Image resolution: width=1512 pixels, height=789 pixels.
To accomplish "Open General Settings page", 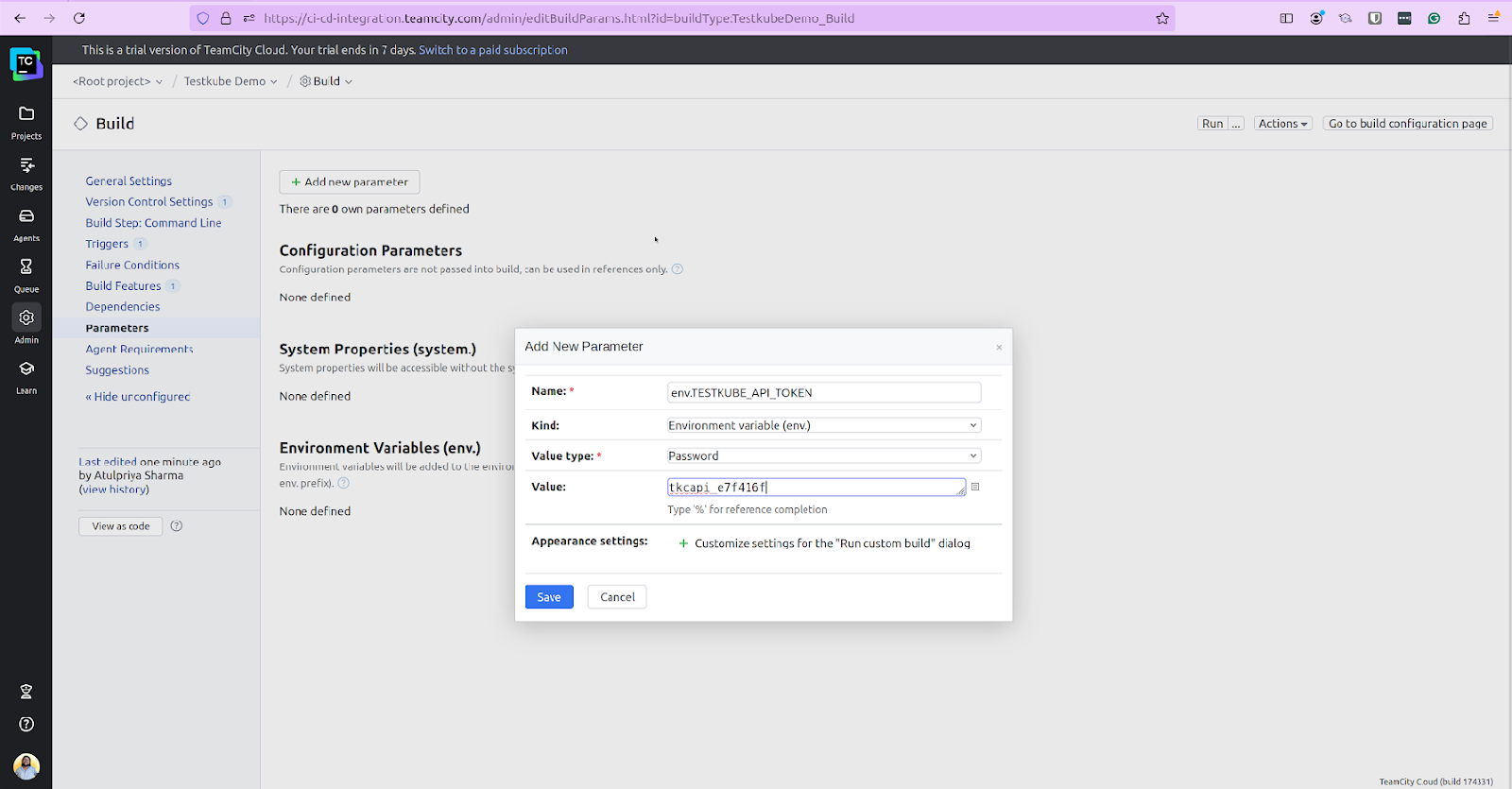I will pyautogui.click(x=129, y=180).
